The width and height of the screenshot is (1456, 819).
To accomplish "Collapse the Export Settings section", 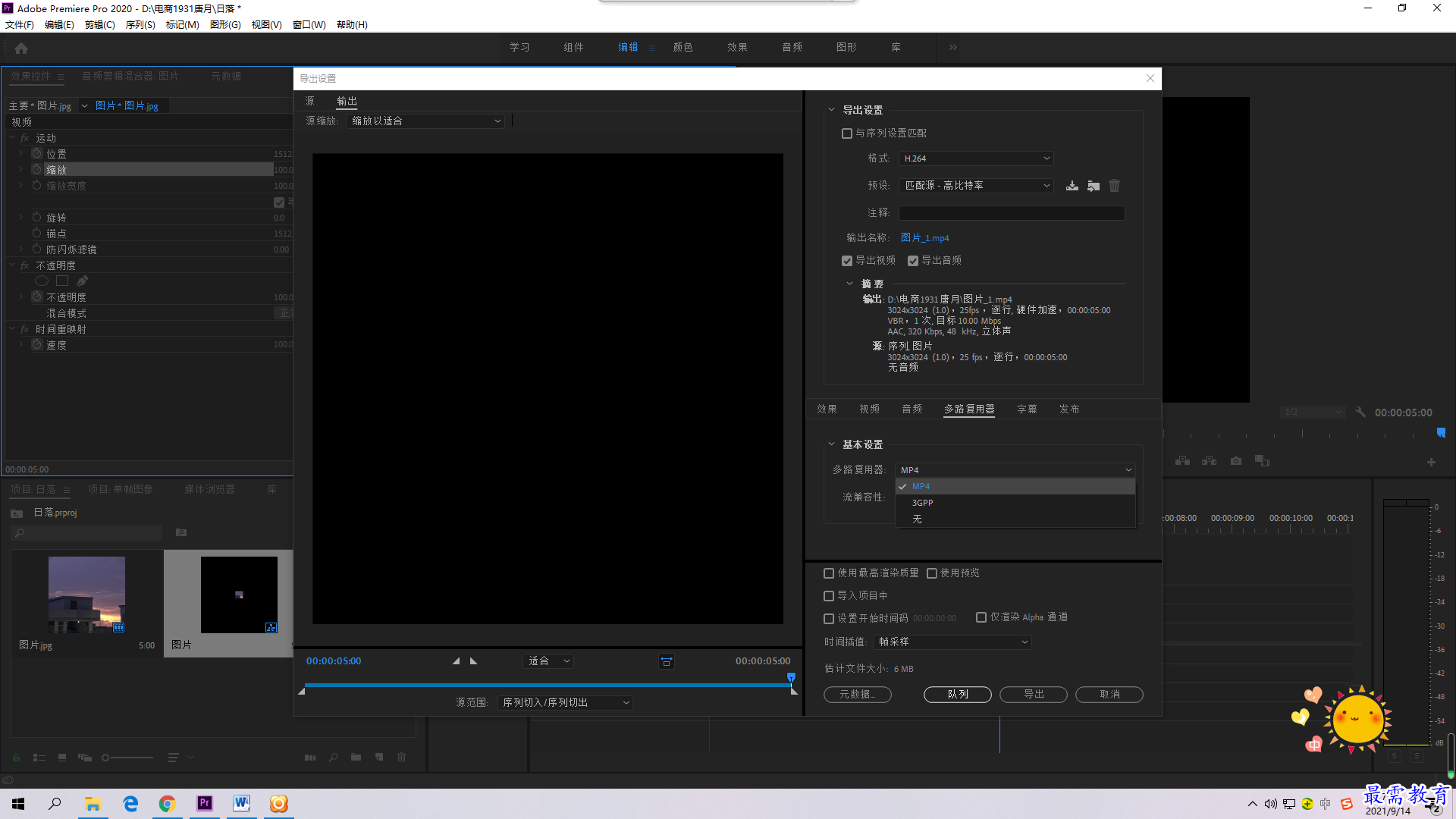I will coord(831,110).
